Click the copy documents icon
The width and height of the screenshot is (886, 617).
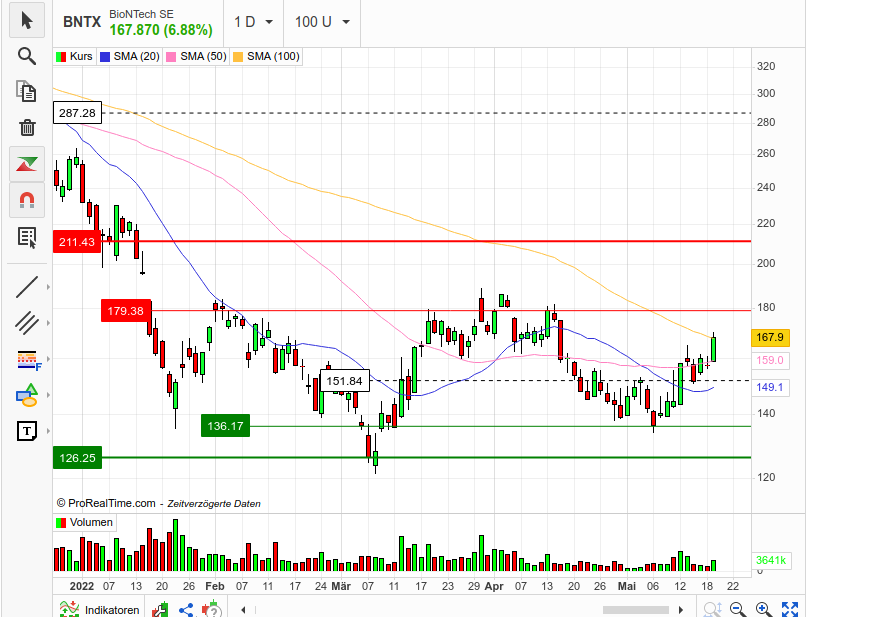click(x=27, y=92)
